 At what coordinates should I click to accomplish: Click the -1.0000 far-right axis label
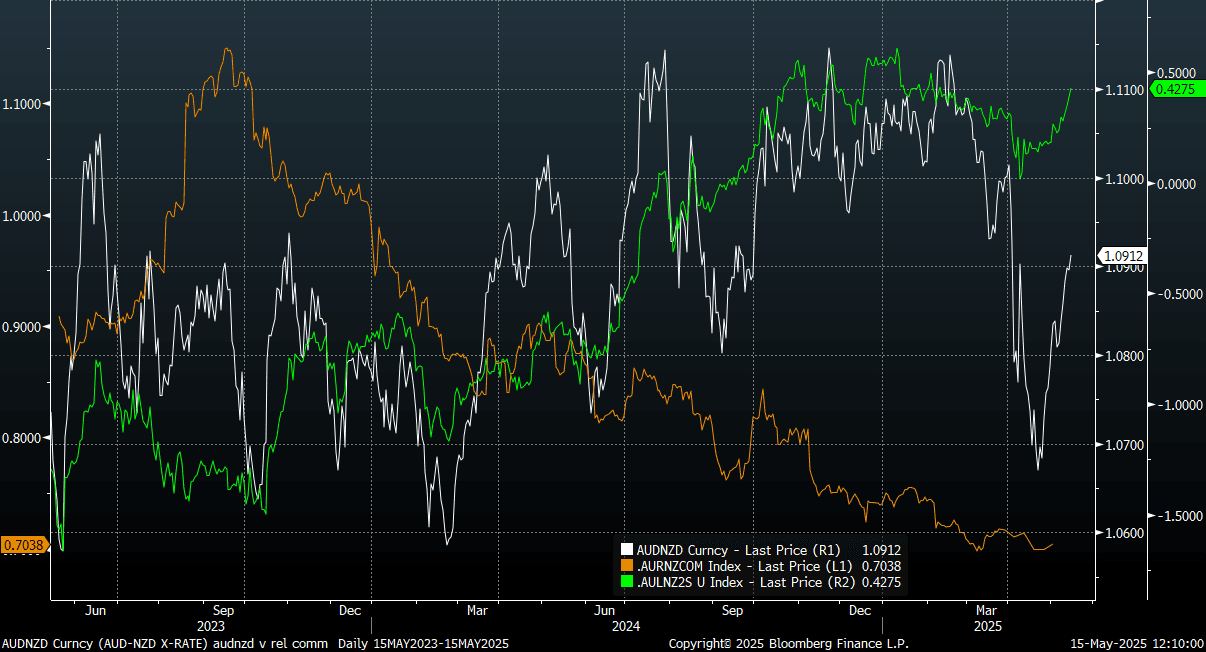click(x=1176, y=405)
